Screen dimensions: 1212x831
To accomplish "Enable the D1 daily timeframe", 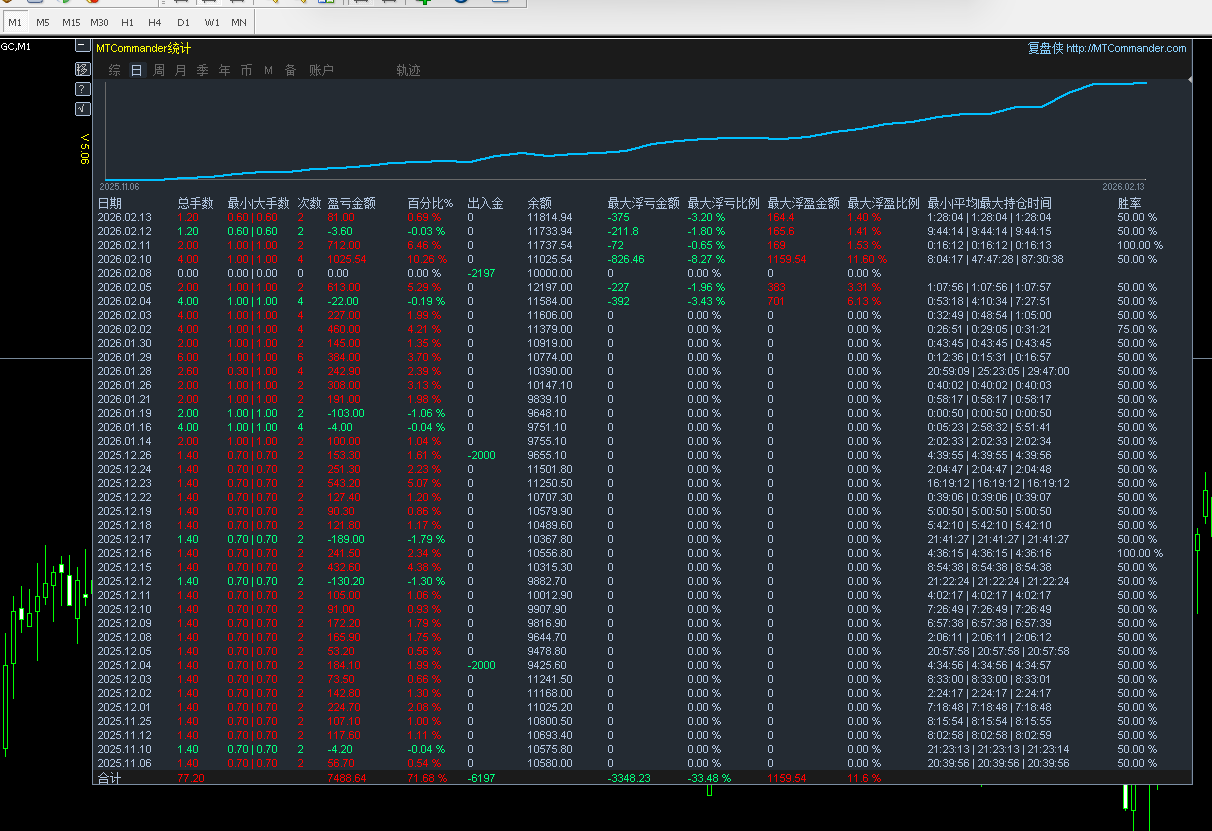I will pos(183,22).
